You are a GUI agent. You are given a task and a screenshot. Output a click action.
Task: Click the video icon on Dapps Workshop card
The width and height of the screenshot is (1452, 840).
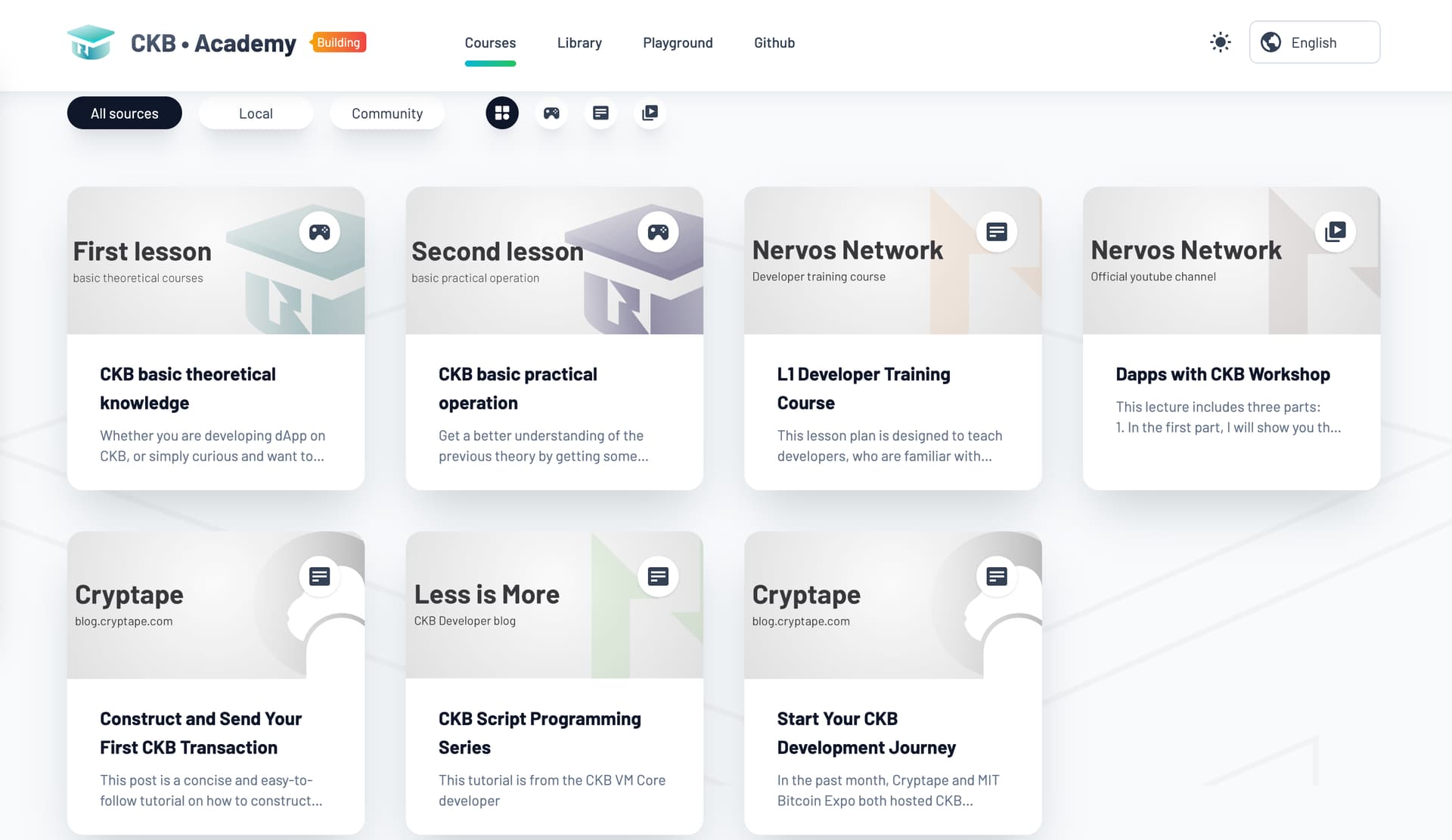click(1335, 232)
